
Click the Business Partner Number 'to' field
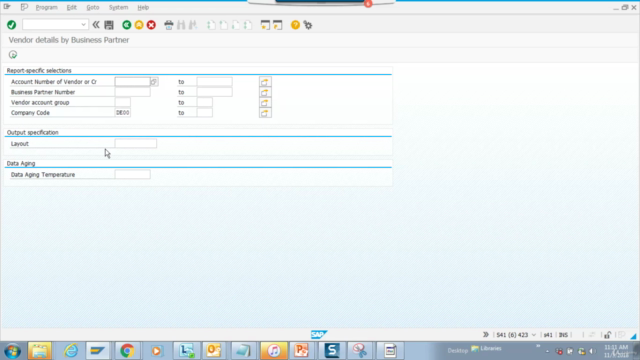pyautogui.click(x=214, y=92)
